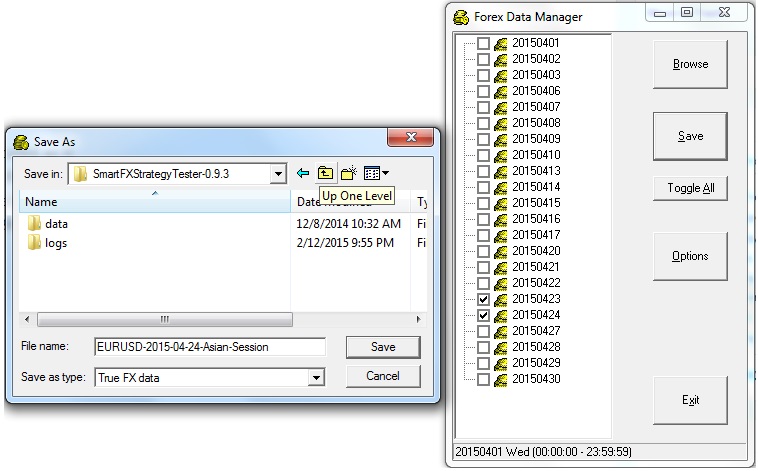Click the data icon beside 20150414
758x471 pixels.
tap(501, 187)
